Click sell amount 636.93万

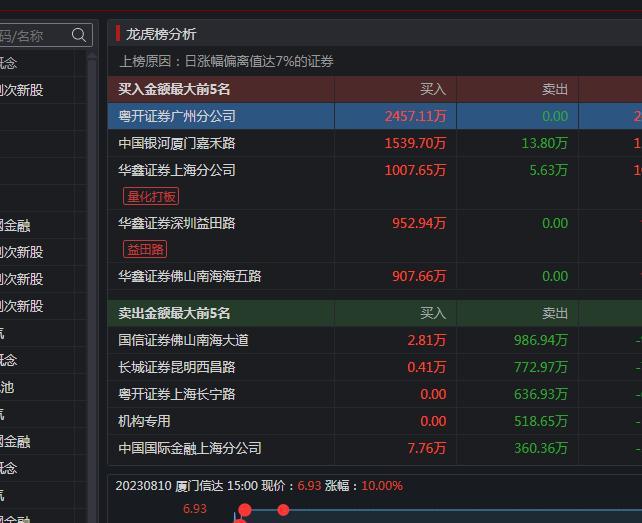coord(541,394)
